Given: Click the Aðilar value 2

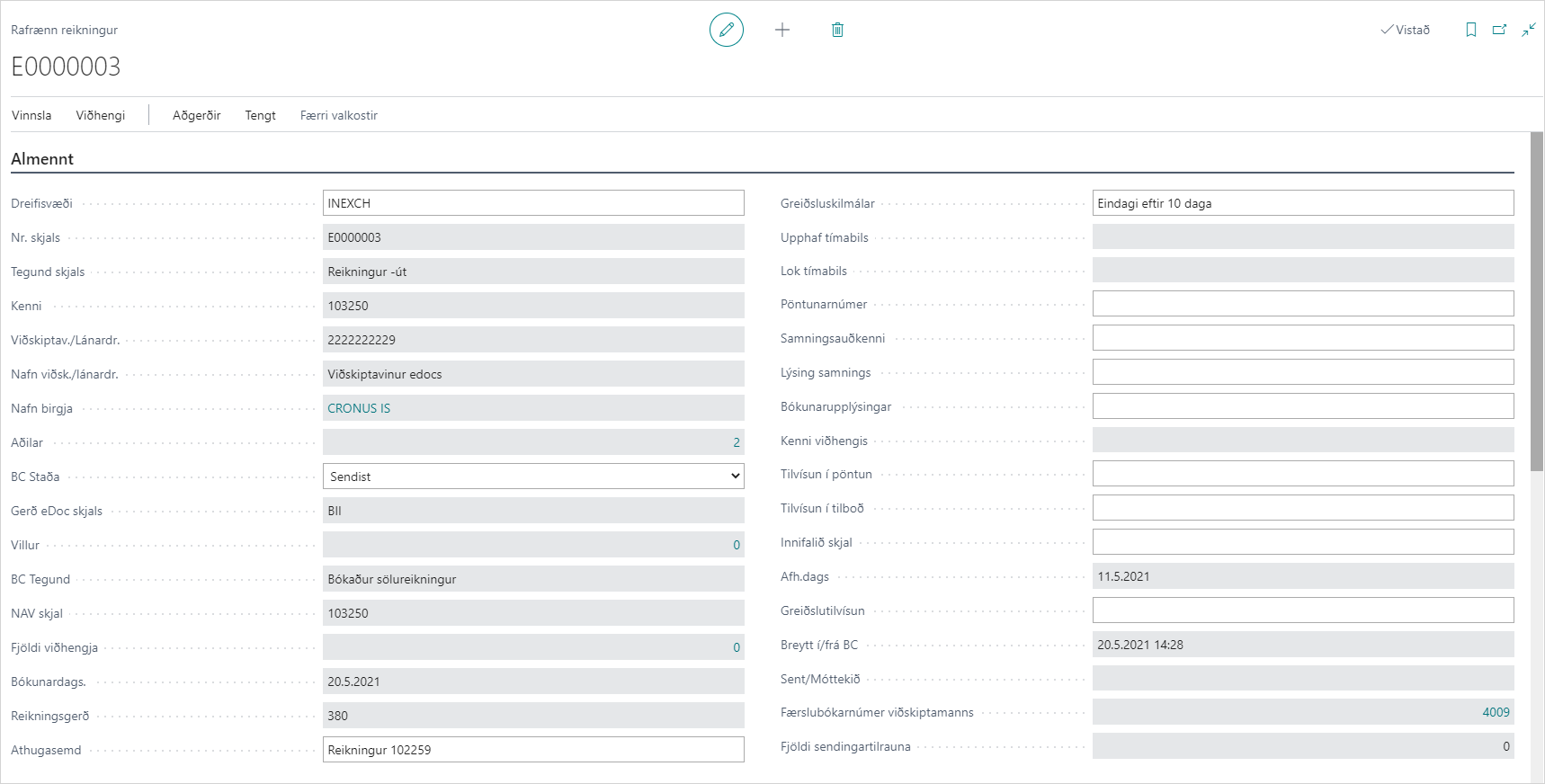Looking at the screenshot, I should pos(737,442).
